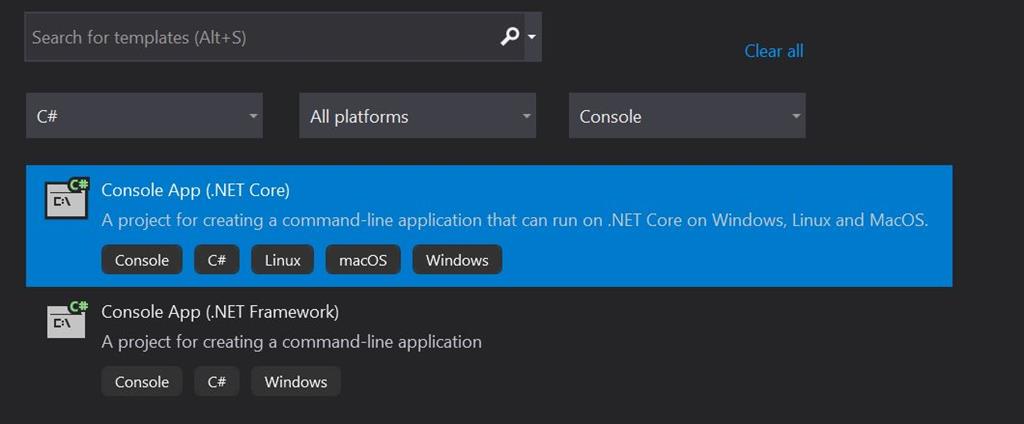Click the Clear all link
Screen dimensions: 1024x424
click(x=774, y=51)
